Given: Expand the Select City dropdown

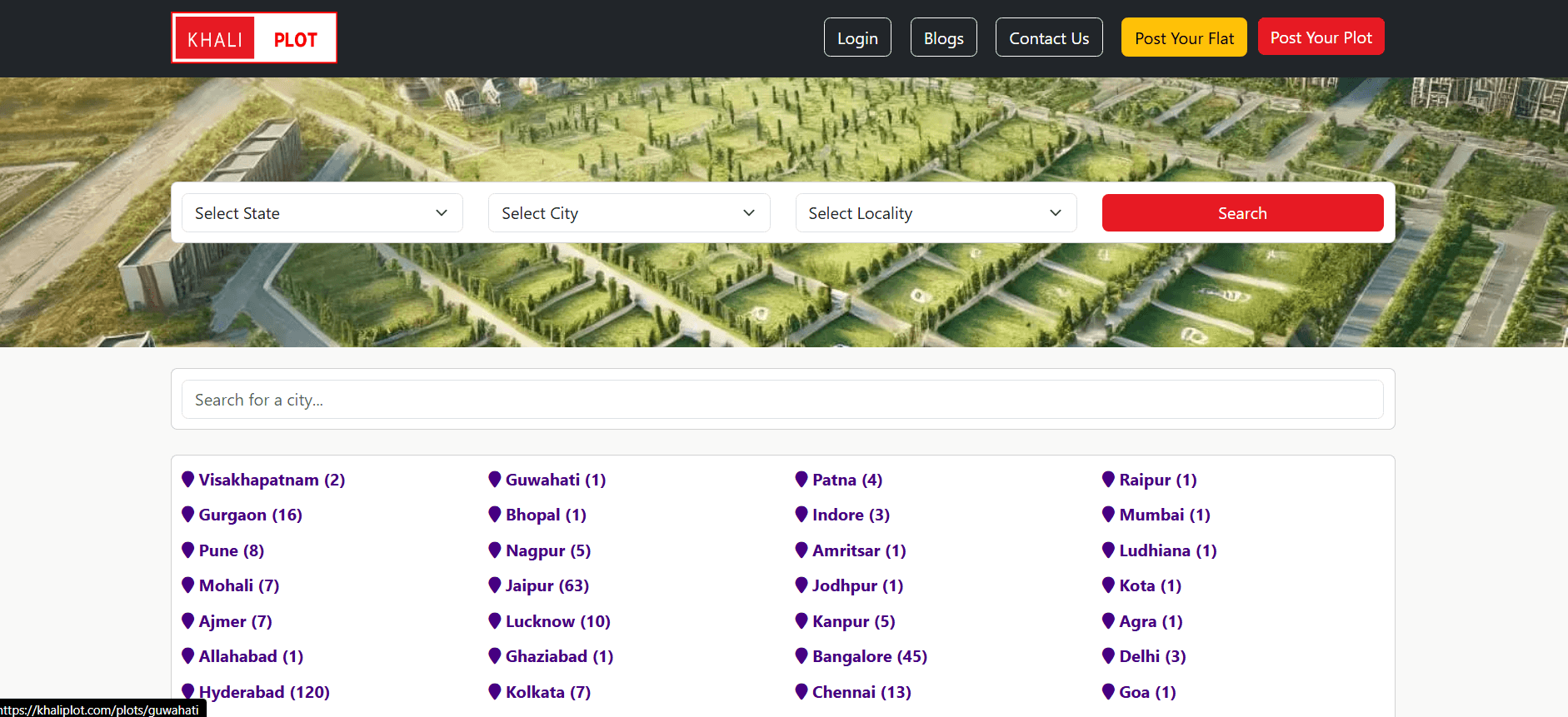Looking at the screenshot, I should coord(628,213).
